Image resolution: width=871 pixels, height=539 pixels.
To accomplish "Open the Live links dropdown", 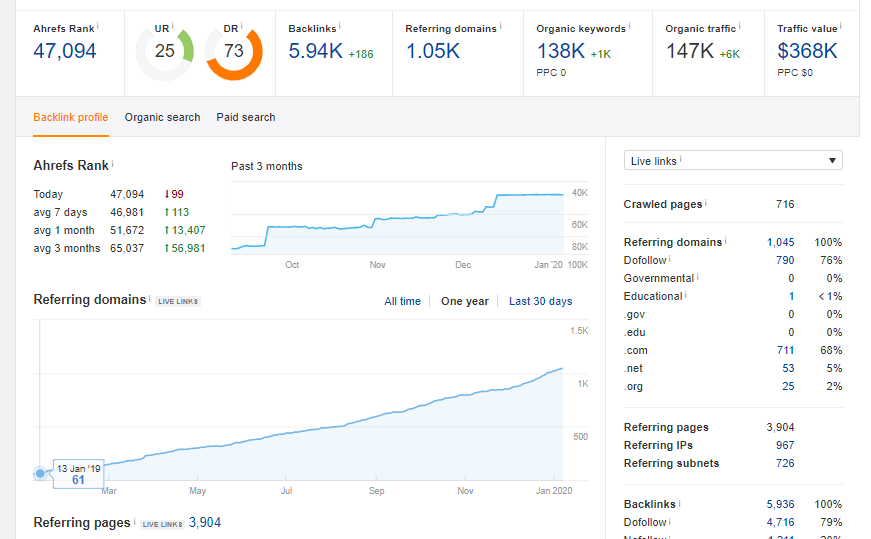I will [x=733, y=161].
